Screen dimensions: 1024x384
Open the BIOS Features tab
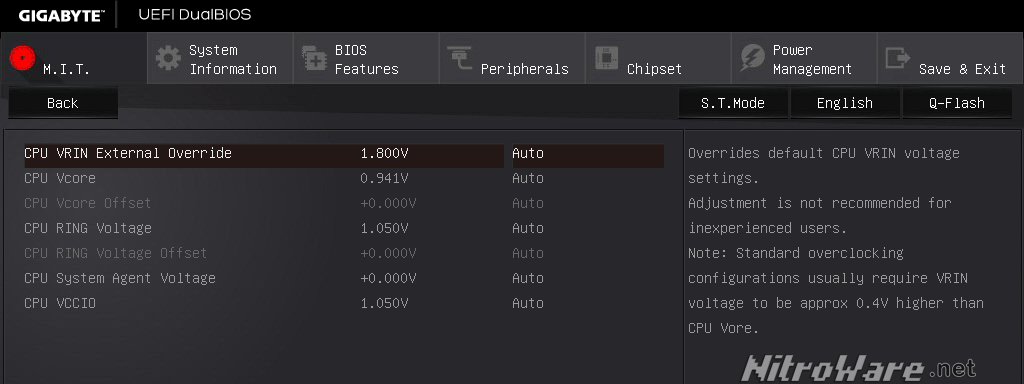[366, 58]
